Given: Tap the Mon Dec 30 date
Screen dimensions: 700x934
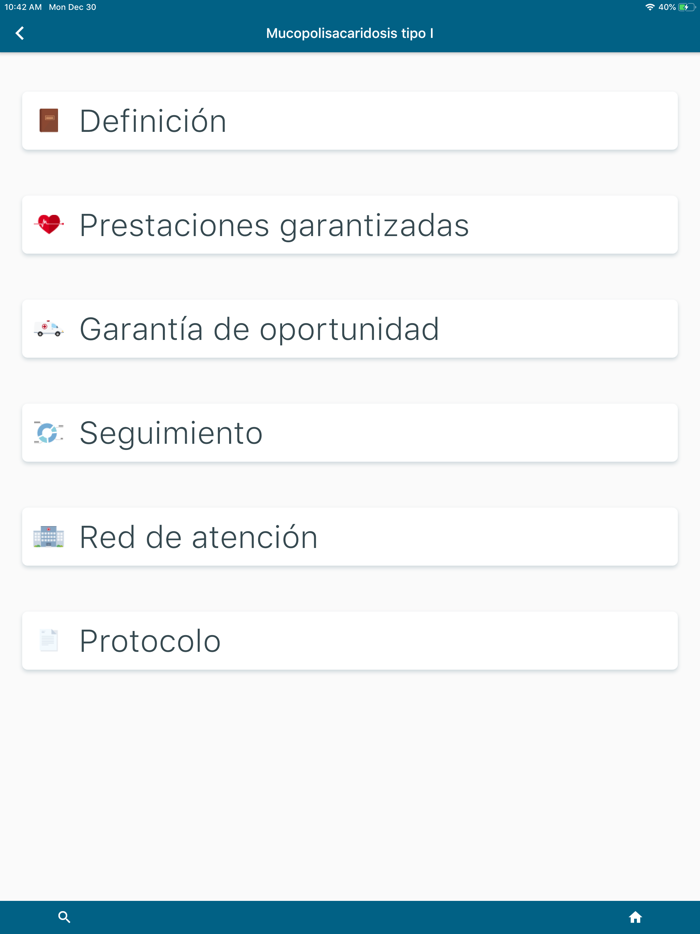Looking at the screenshot, I should coord(72,7).
